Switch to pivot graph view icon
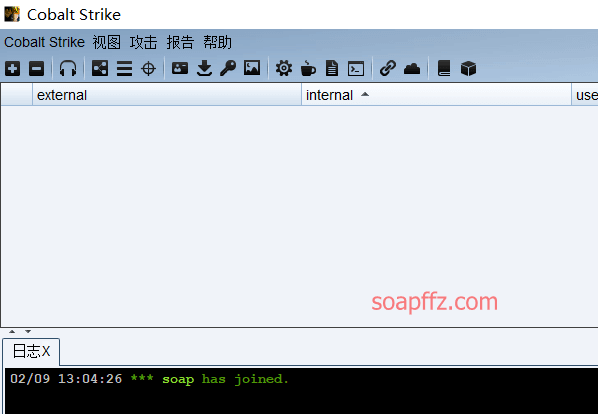The width and height of the screenshot is (598, 414). (100, 69)
